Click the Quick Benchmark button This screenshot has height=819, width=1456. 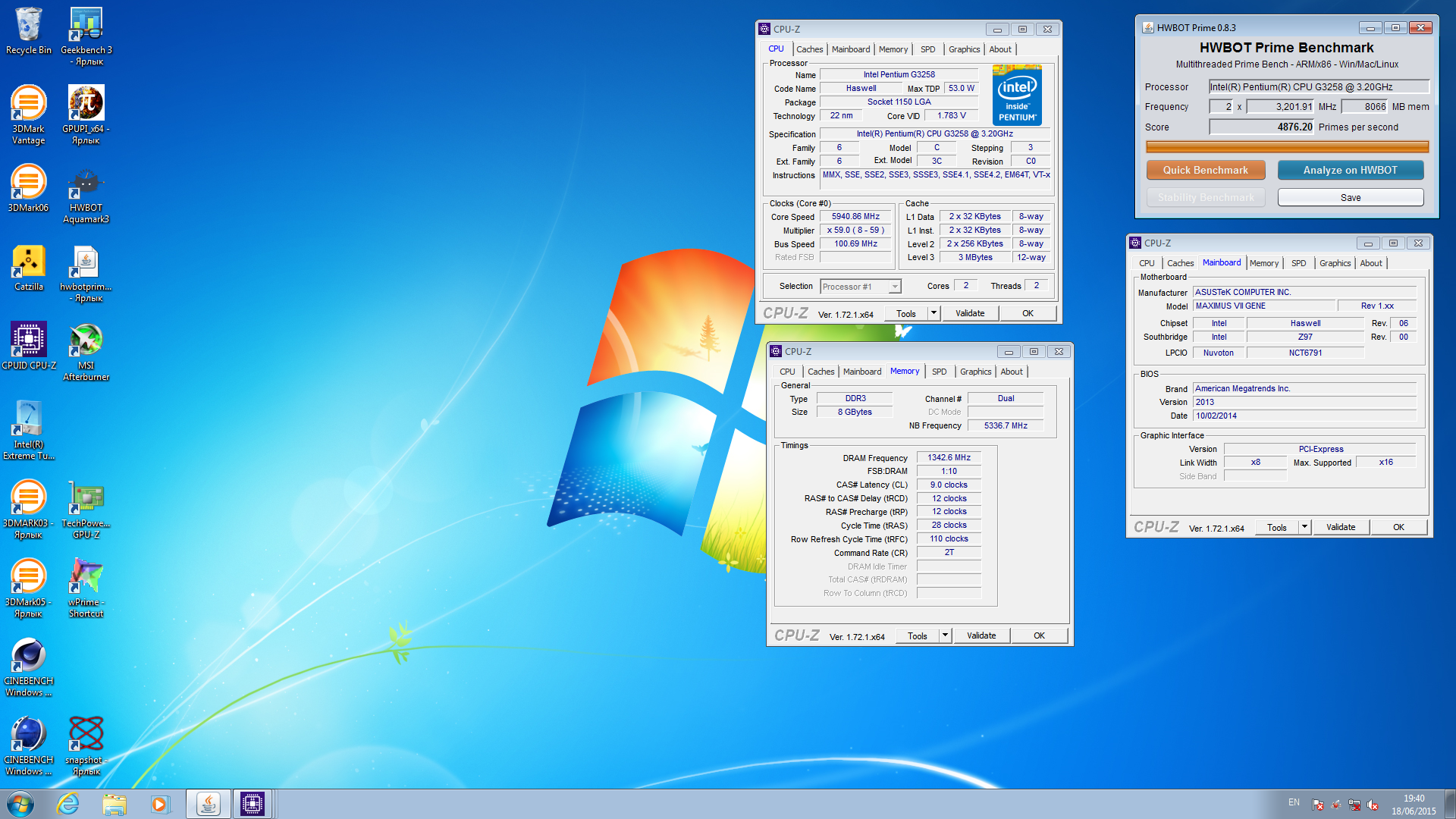pyautogui.click(x=1206, y=170)
